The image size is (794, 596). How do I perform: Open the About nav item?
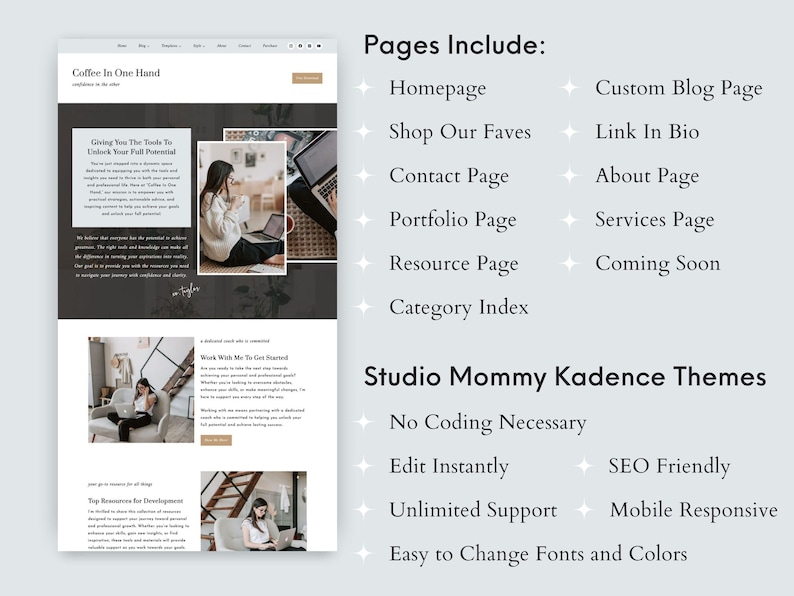pyautogui.click(x=222, y=46)
